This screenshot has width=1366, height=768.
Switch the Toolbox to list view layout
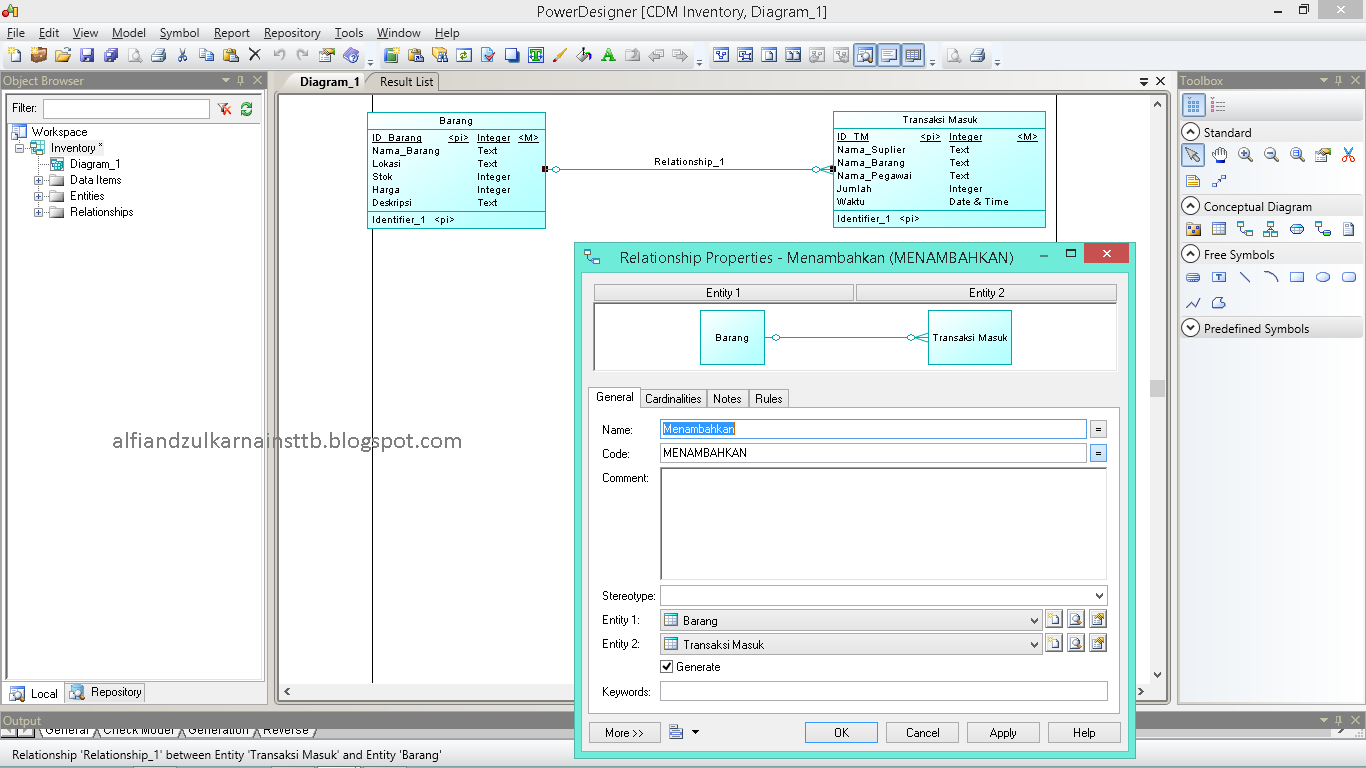[1219, 105]
